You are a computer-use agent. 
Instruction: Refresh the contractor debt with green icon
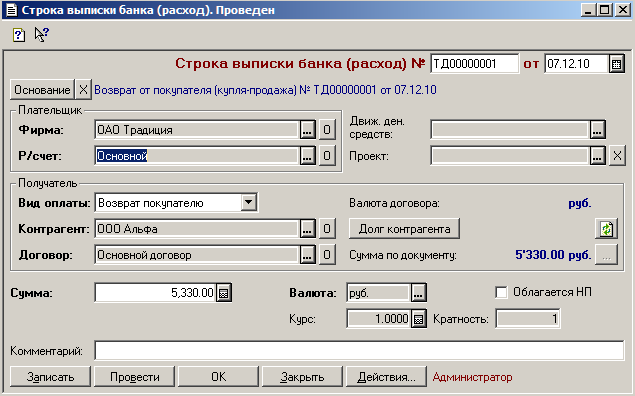pos(606,229)
